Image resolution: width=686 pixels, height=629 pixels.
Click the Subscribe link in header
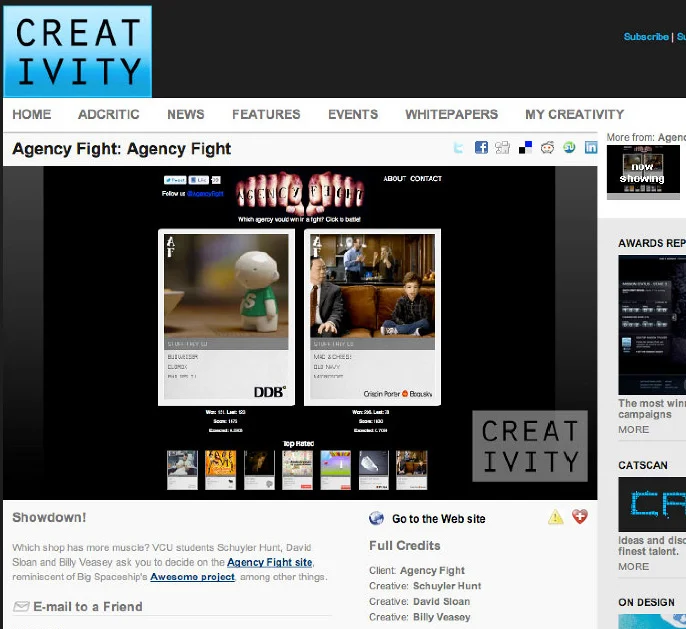(646, 37)
